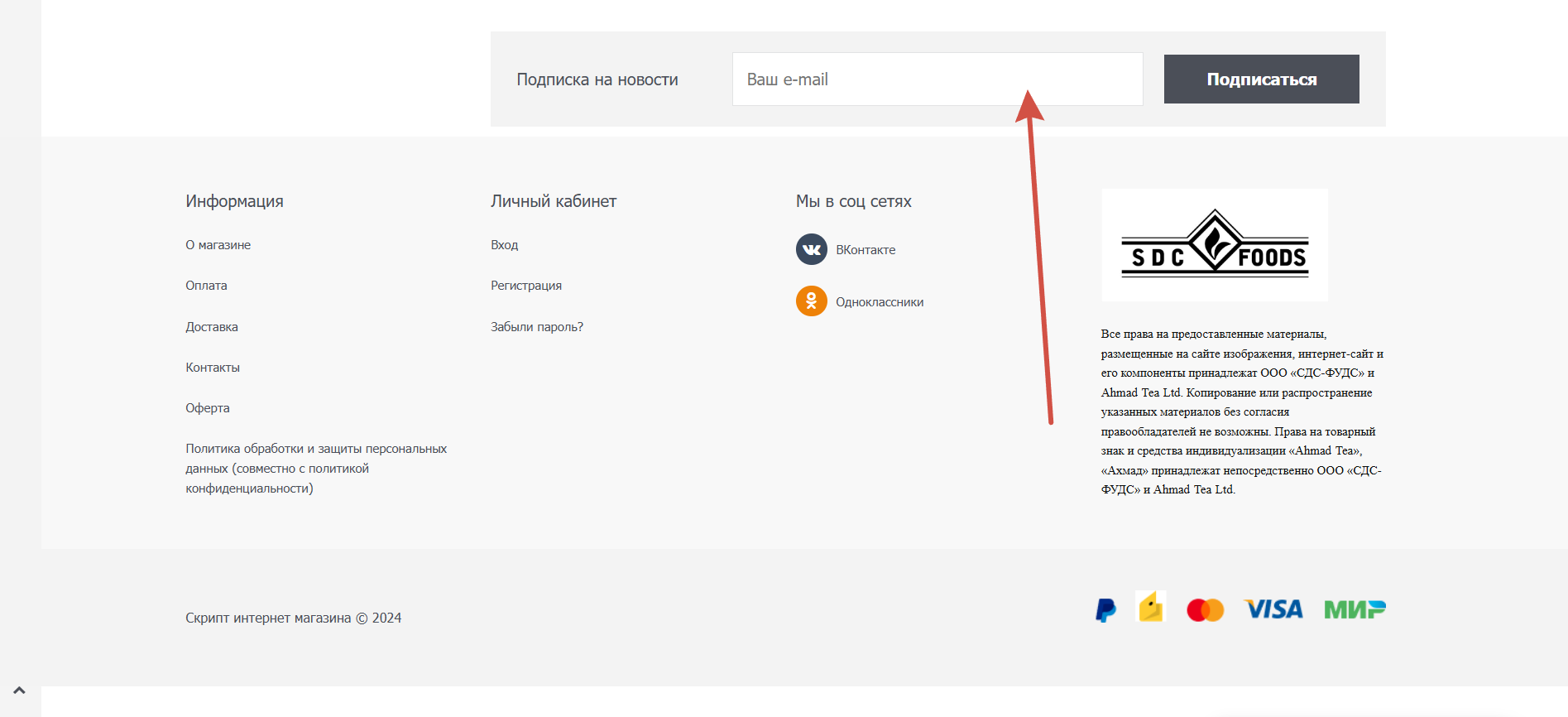This screenshot has height=717, width=1568.
Task: Click the yellow wallet payment icon
Action: pos(1151,607)
